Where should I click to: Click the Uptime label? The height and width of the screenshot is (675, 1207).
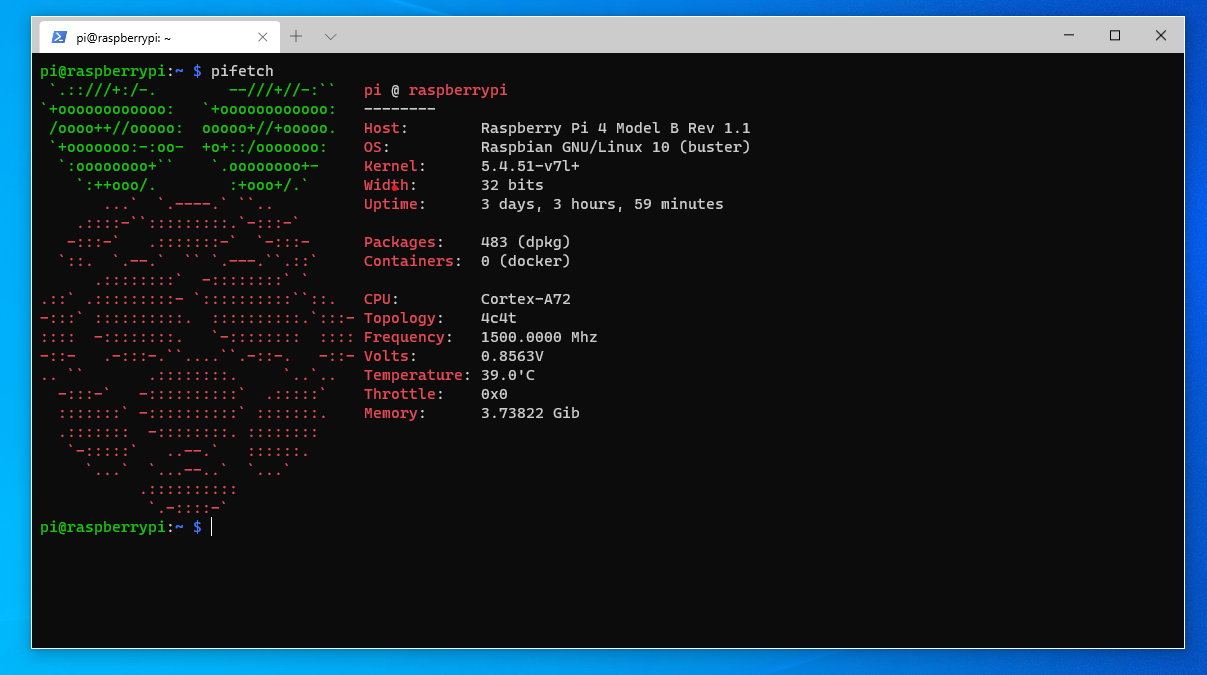click(x=394, y=204)
